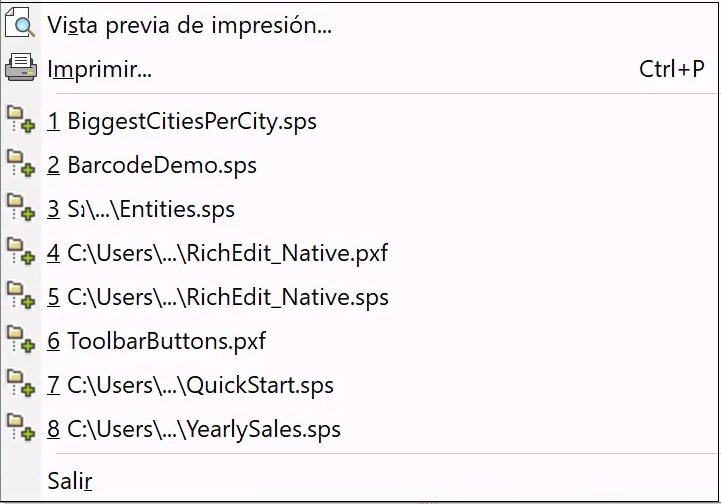Click the file icon beside YearlySales.sps
This screenshot has width=721, height=504.
[x=21, y=429]
